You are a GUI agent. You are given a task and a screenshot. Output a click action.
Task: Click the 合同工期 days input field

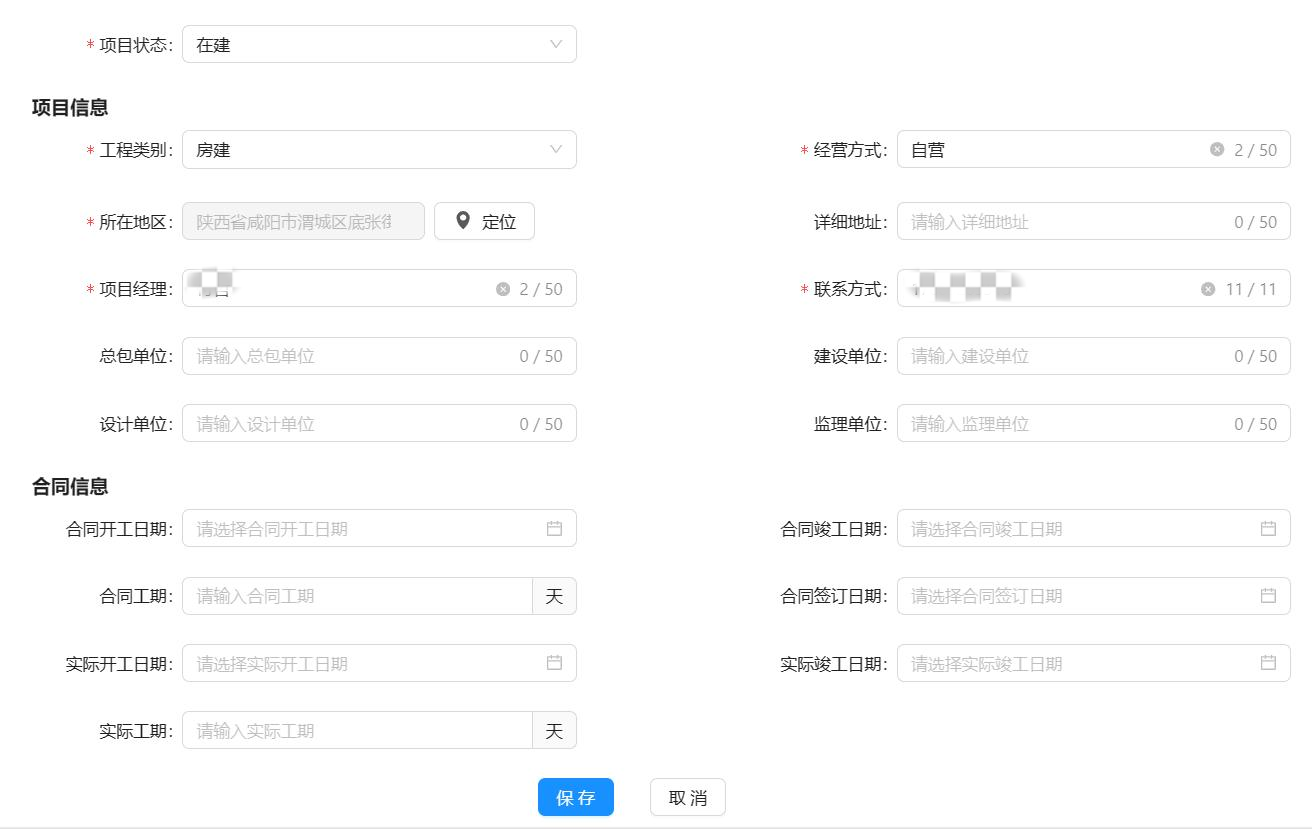(x=357, y=596)
